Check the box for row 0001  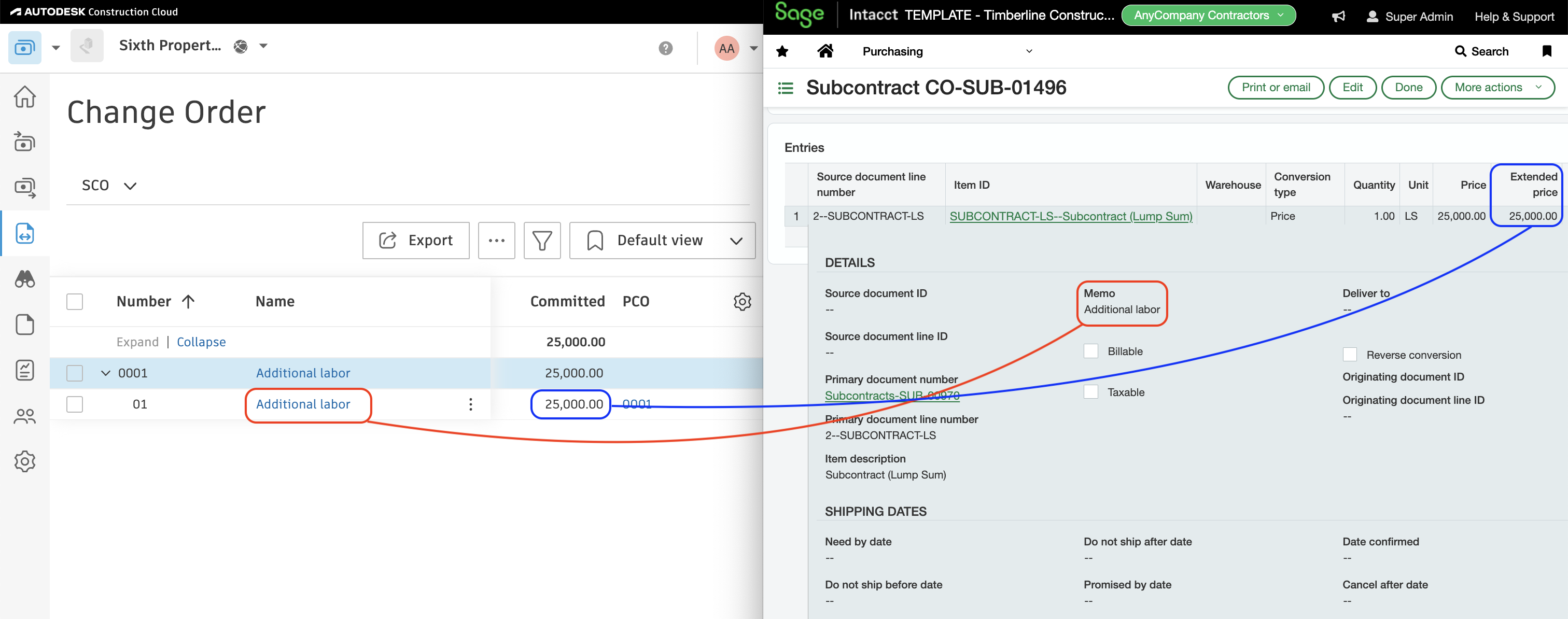74,373
